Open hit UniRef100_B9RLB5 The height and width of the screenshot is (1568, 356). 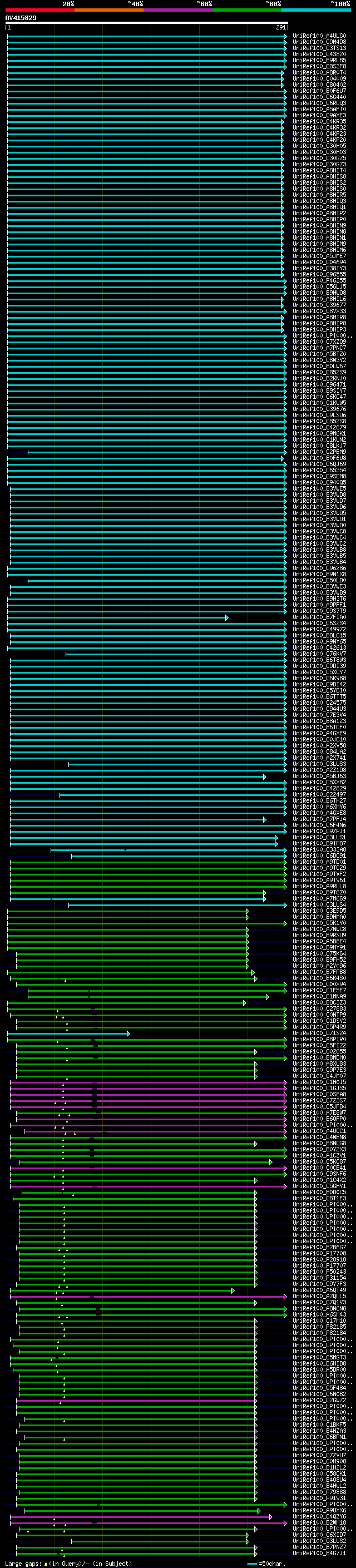(319, 60)
